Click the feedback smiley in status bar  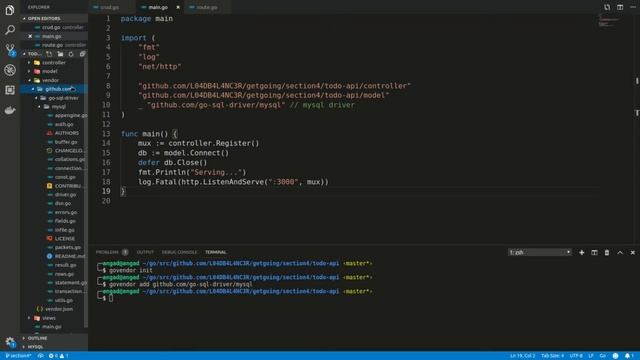pyautogui.click(x=616, y=356)
